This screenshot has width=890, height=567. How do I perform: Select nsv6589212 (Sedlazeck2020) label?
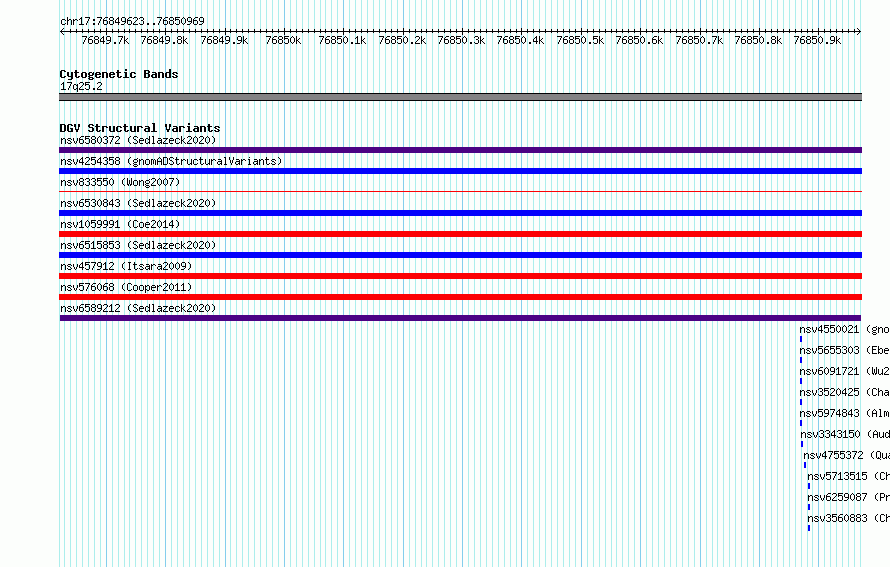tap(138, 308)
